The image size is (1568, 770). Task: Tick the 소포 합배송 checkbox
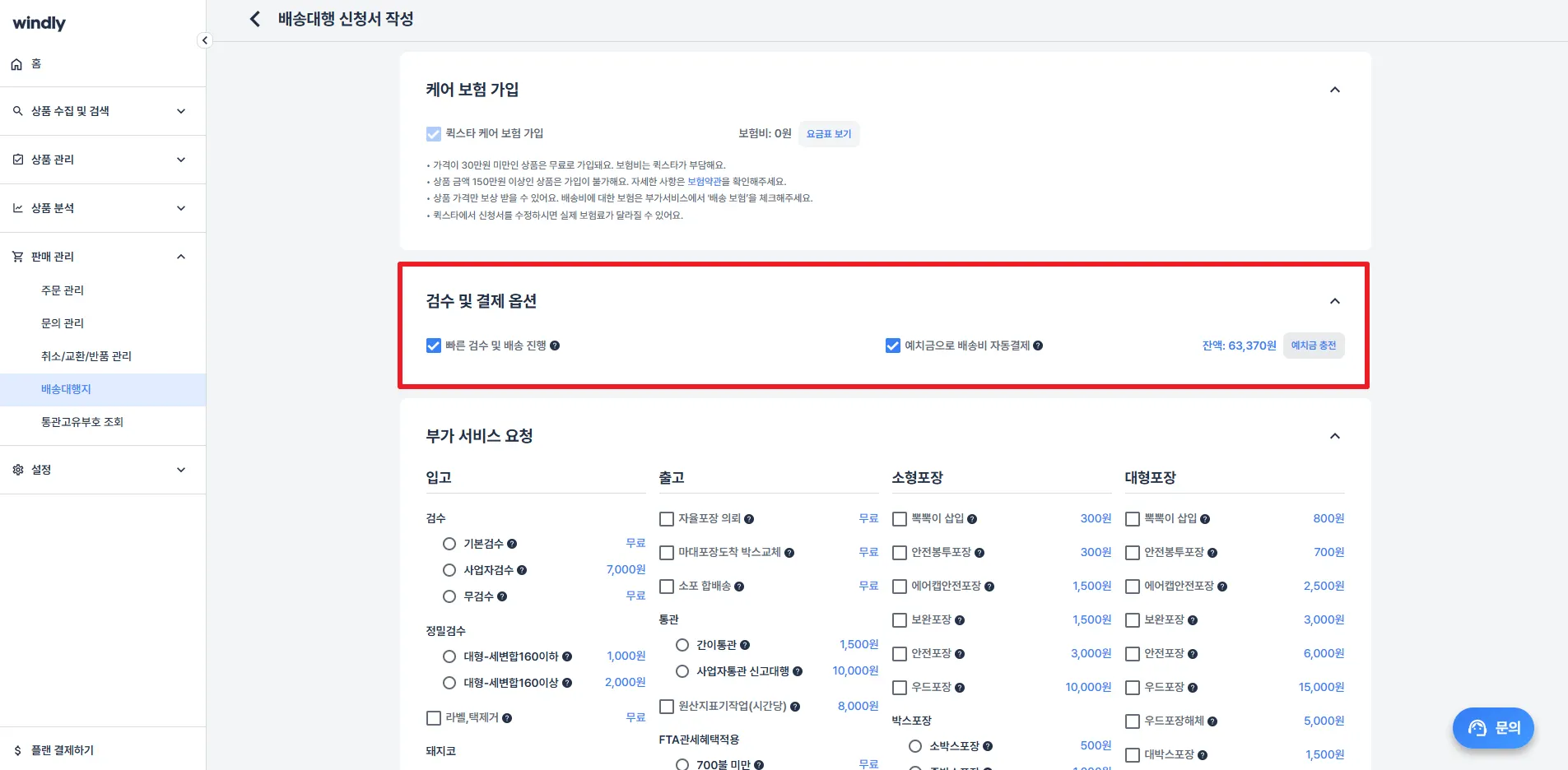pyautogui.click(x=667, y=587)
